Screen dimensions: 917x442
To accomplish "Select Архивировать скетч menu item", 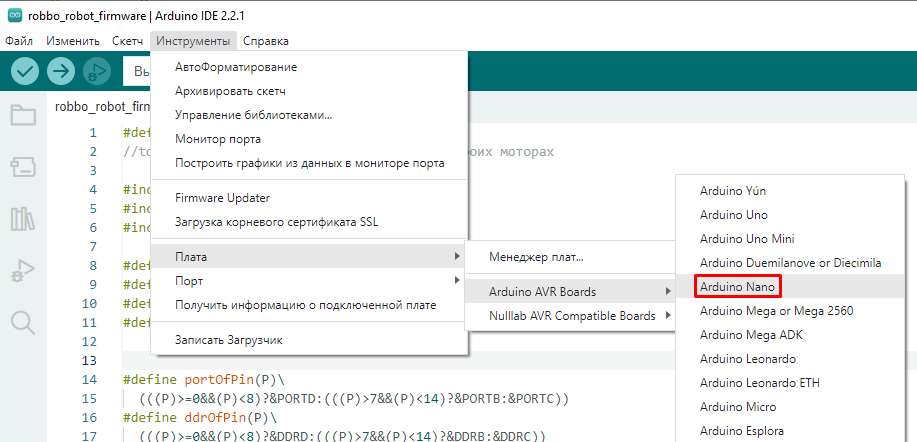I will [x=309, y=91].
